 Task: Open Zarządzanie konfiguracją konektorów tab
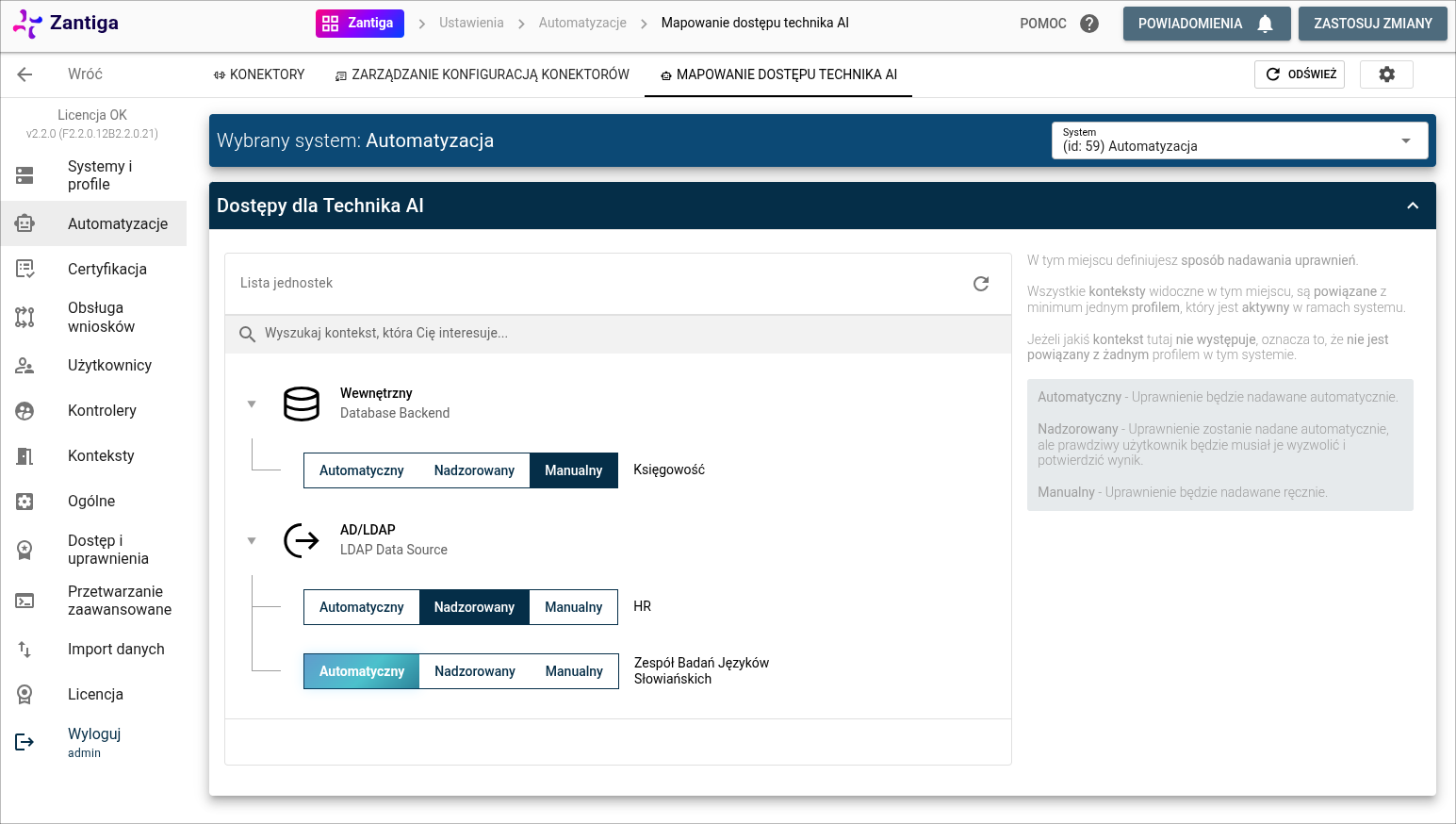pos(482,74)
